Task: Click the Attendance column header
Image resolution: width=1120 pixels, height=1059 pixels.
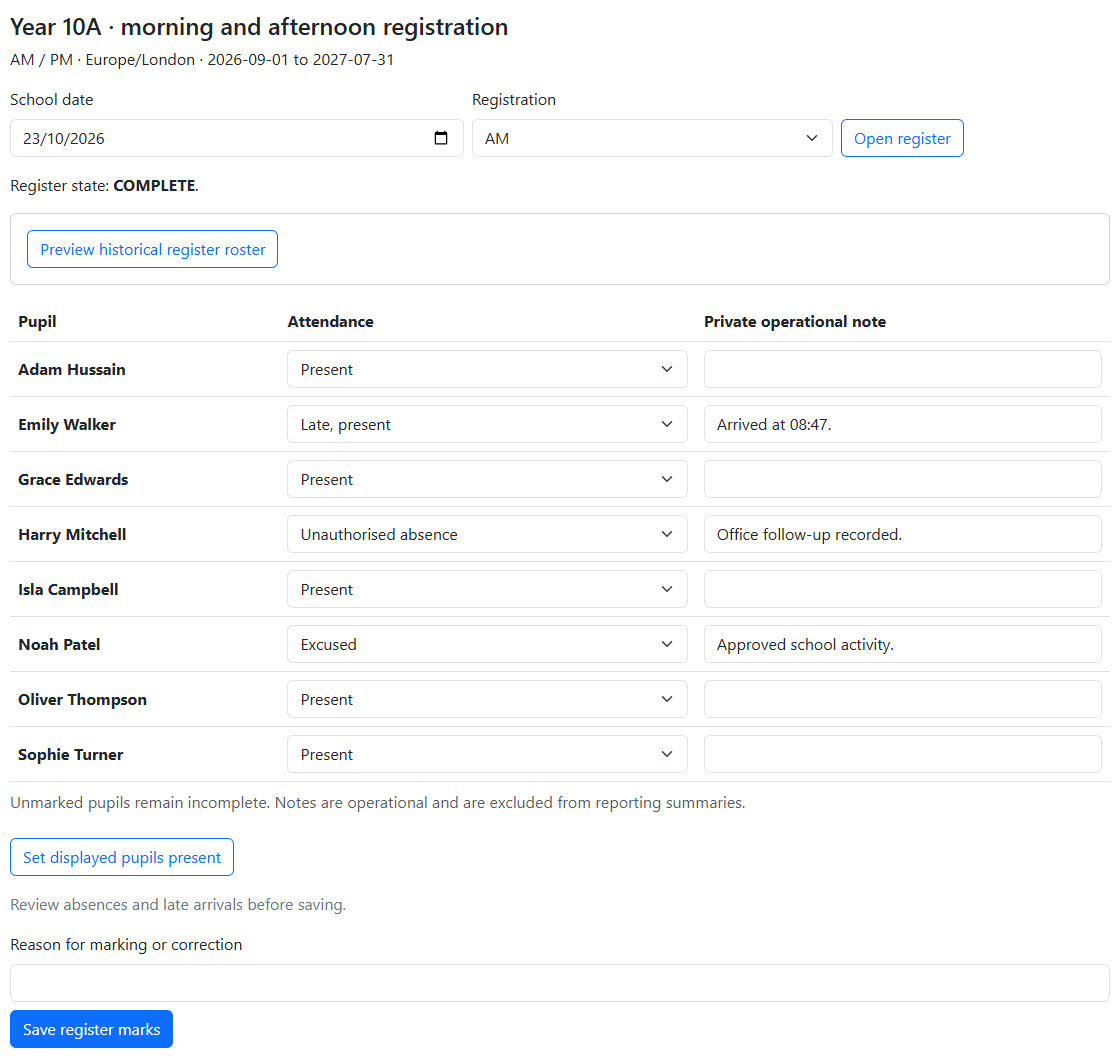Action: [x=330, y=321]
